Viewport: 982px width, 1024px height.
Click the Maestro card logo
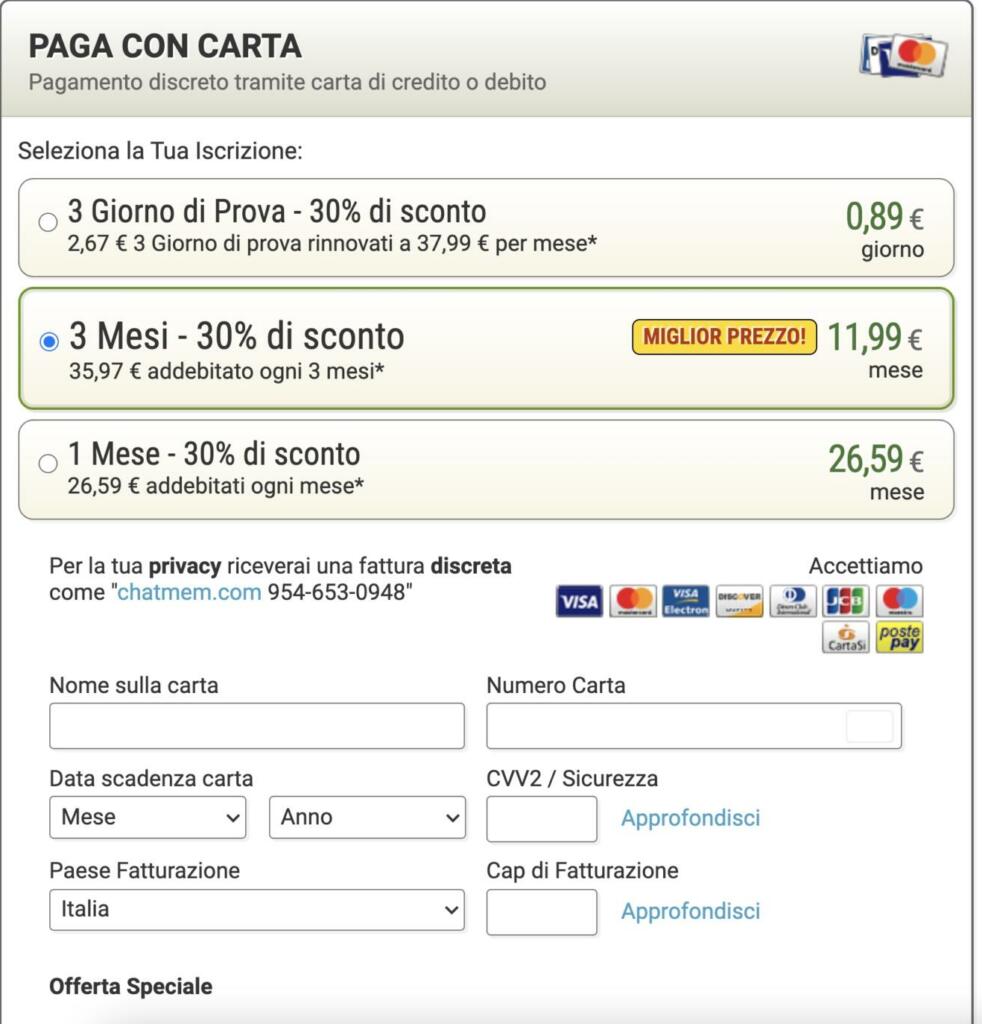pos(899,601)
